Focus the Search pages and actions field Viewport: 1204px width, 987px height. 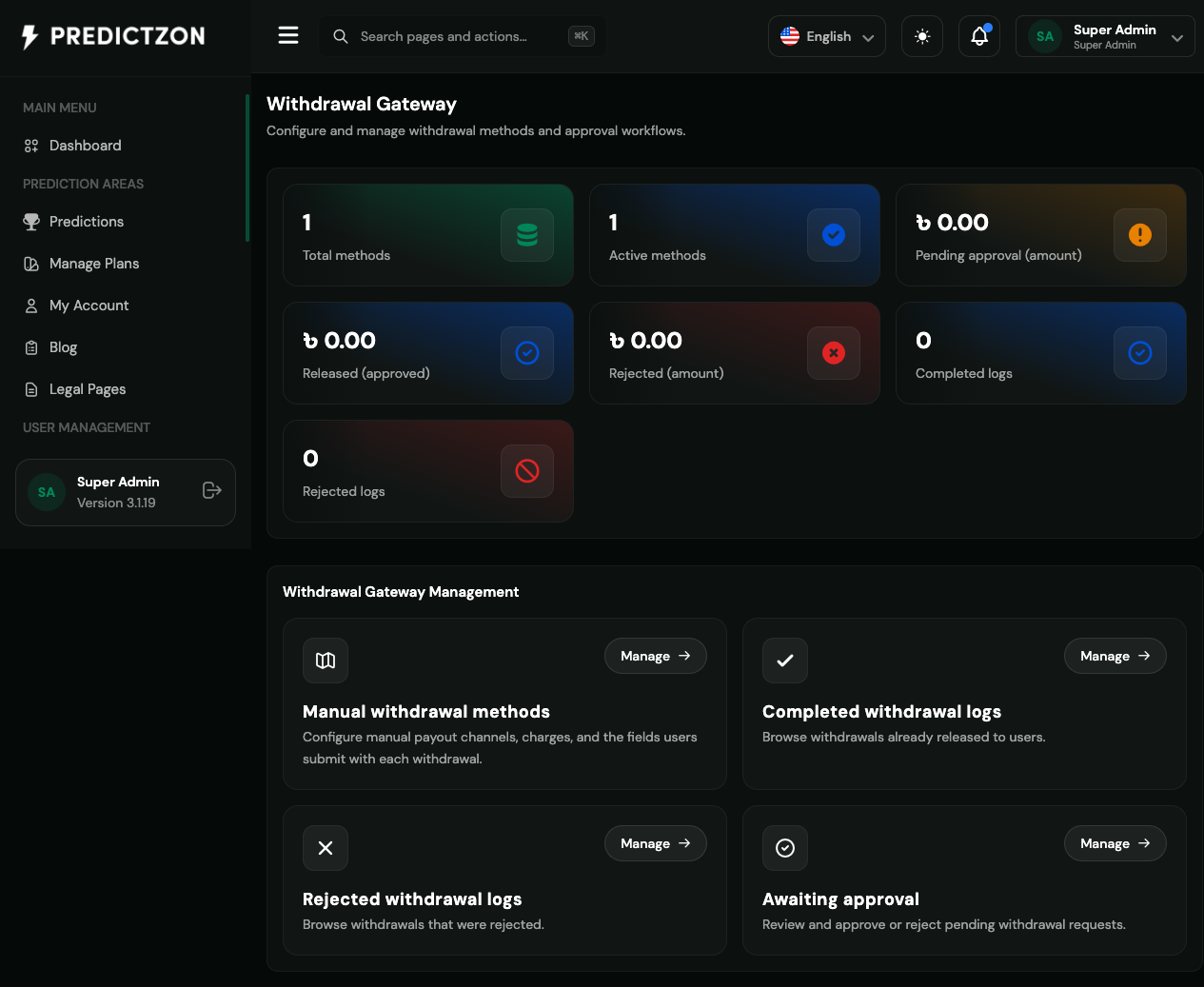pyautogui.click(x=462, y=36)
